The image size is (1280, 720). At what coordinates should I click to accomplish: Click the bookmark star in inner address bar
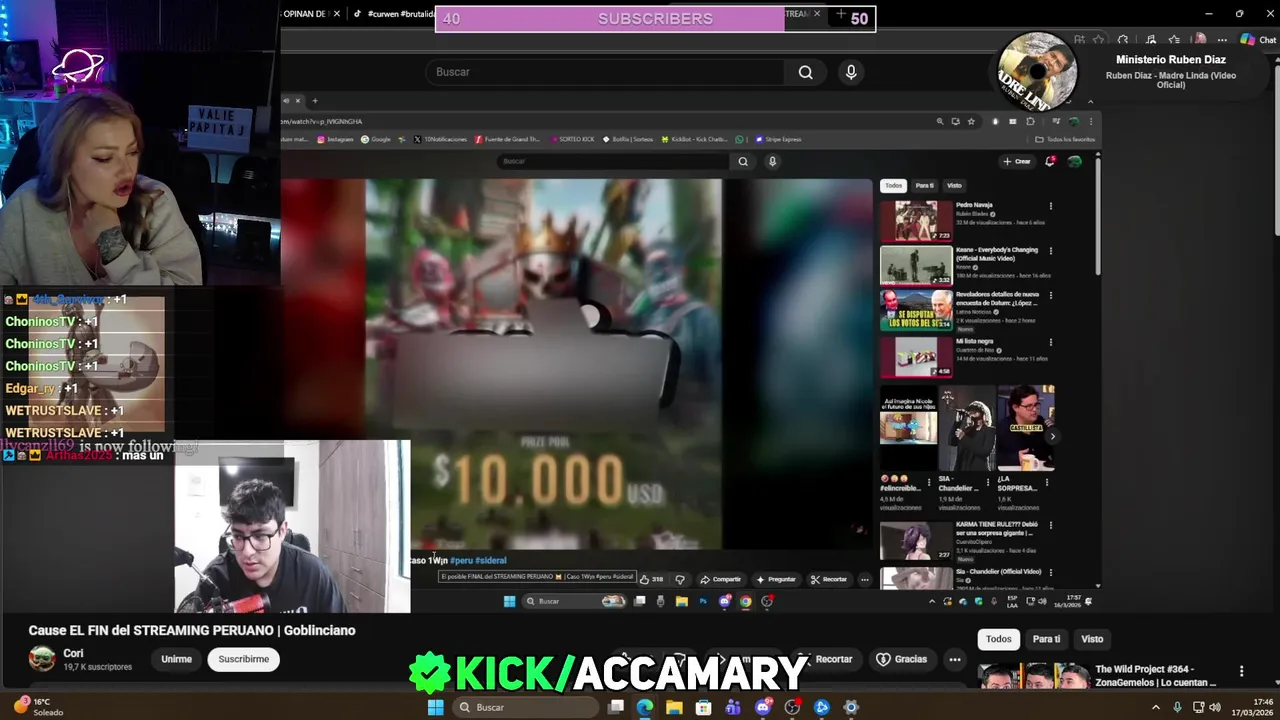point(971,122)
